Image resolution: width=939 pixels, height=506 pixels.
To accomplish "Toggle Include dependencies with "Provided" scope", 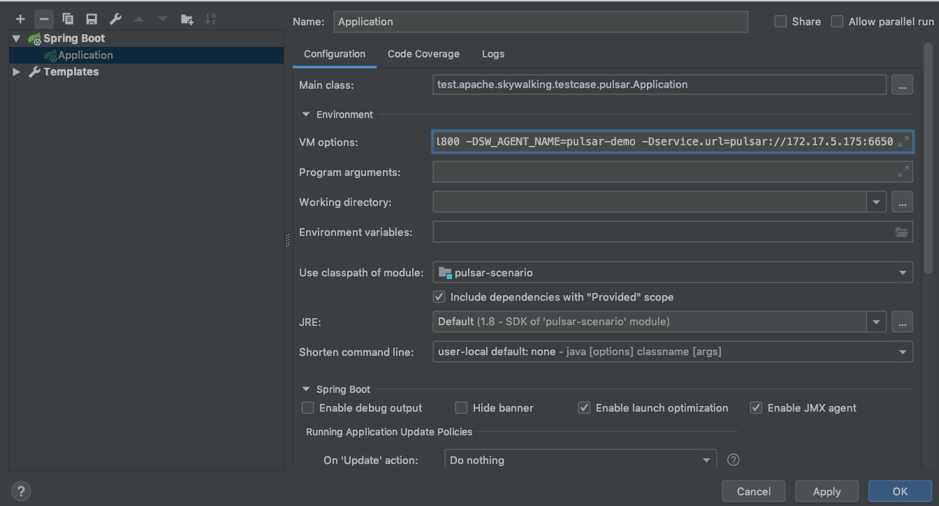I will 439,297.
